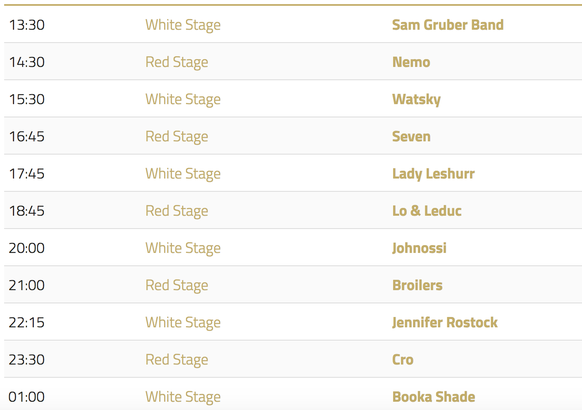Click the Watsky artist name

416,99
